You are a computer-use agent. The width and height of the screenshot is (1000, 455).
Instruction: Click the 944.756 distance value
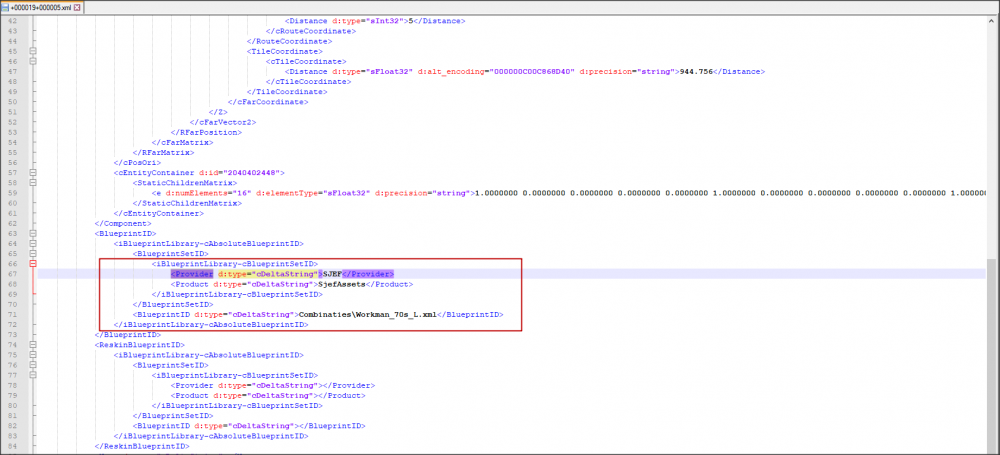(x=697, y=71)
